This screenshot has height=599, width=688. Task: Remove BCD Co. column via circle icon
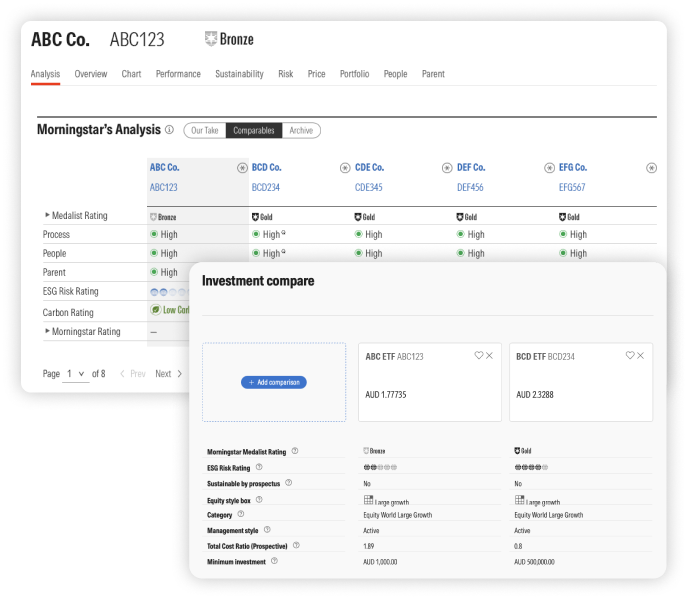pyautogui.click(x=345, y=168)
